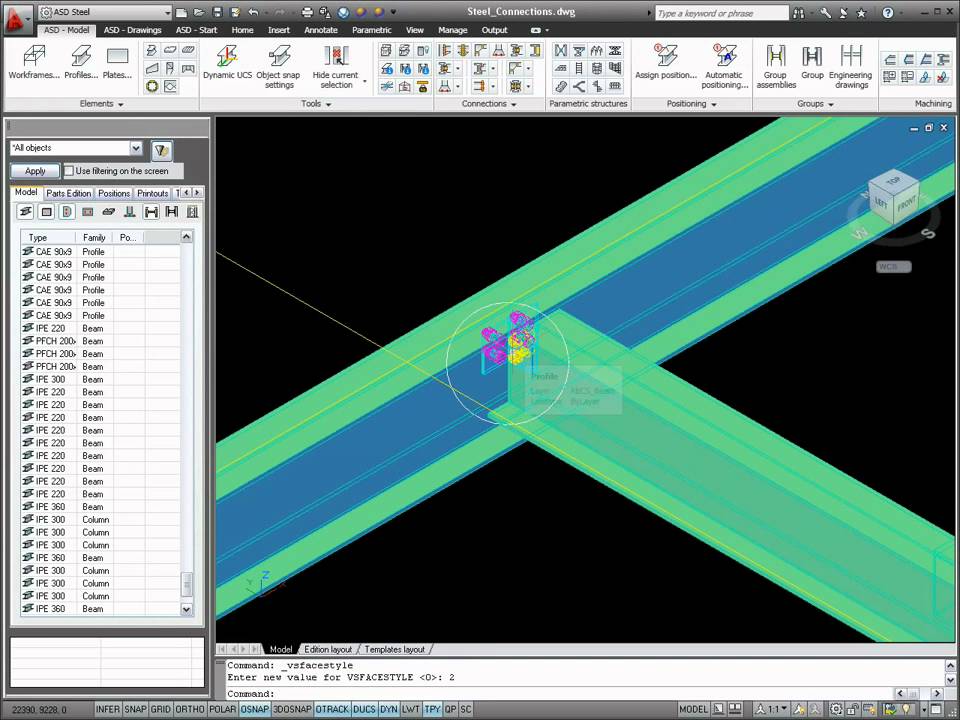Viewport: 960px width, 720px height.
Task: Open Automatic positioning tool
Action: (725, 66)
